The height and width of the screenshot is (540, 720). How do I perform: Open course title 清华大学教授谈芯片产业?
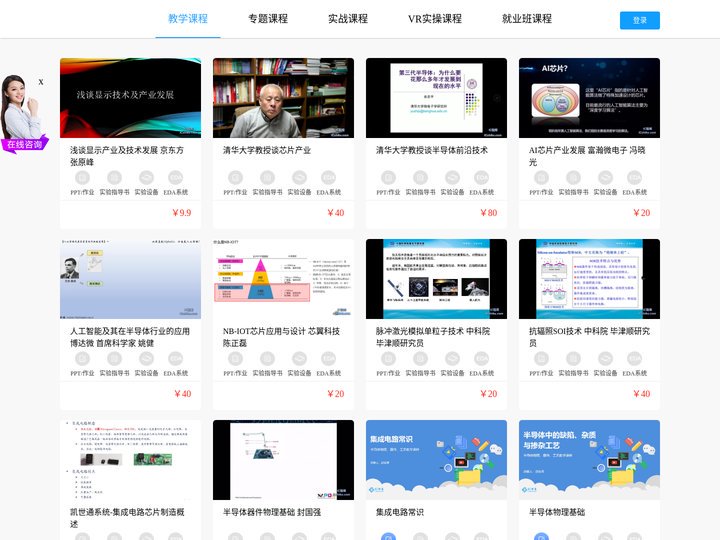(x=267, y=150)
